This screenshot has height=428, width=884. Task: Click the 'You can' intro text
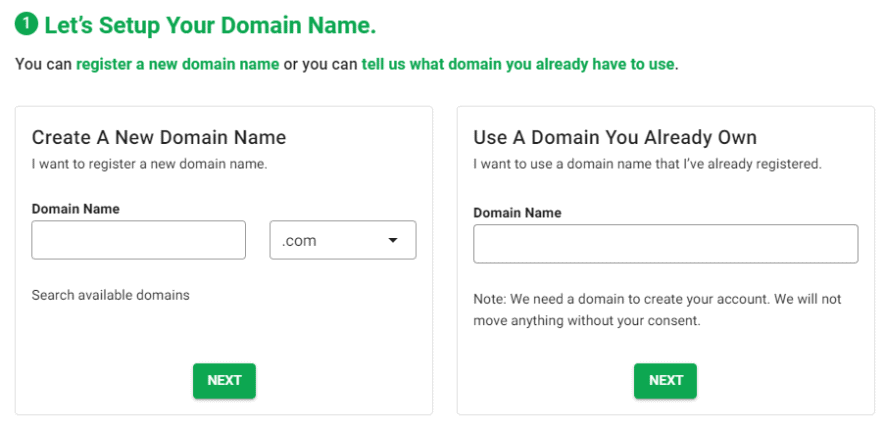point(43,65)
